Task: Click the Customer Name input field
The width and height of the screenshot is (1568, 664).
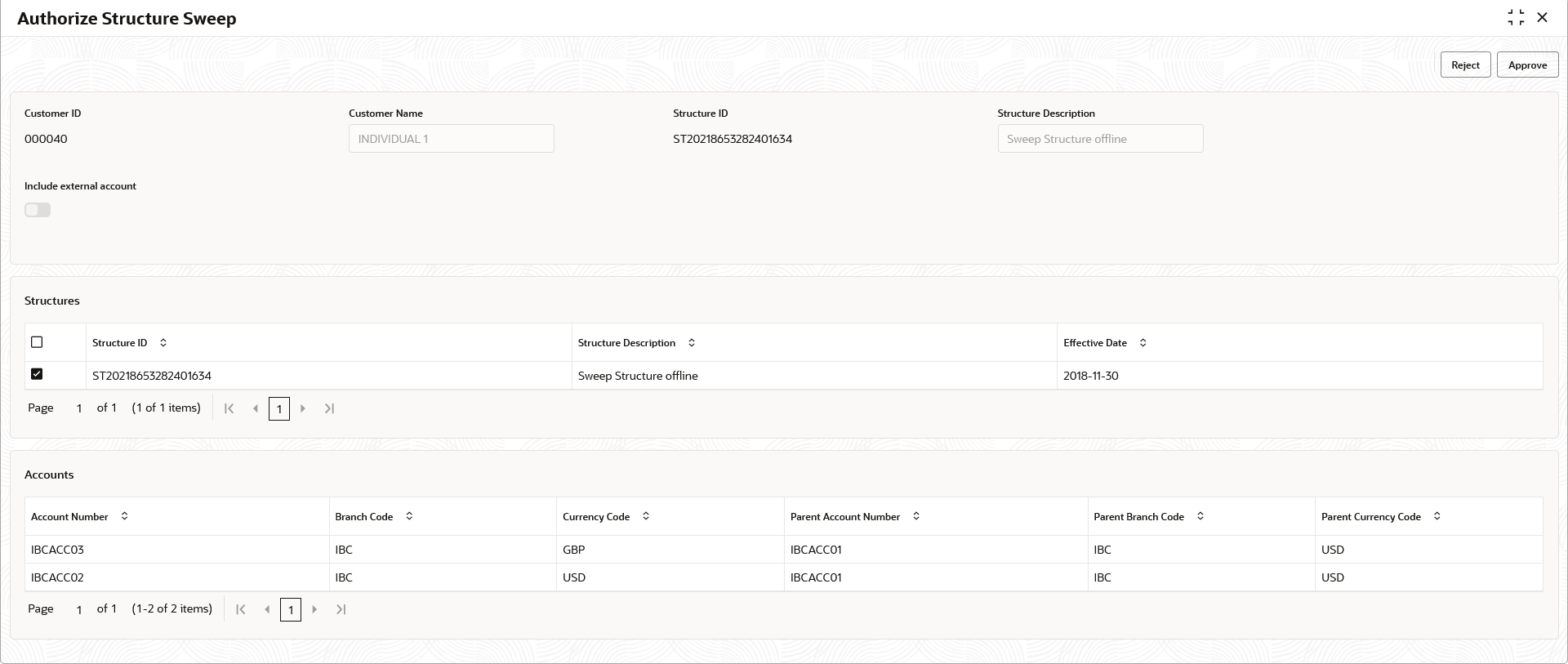Action: (x=451, y=139)
